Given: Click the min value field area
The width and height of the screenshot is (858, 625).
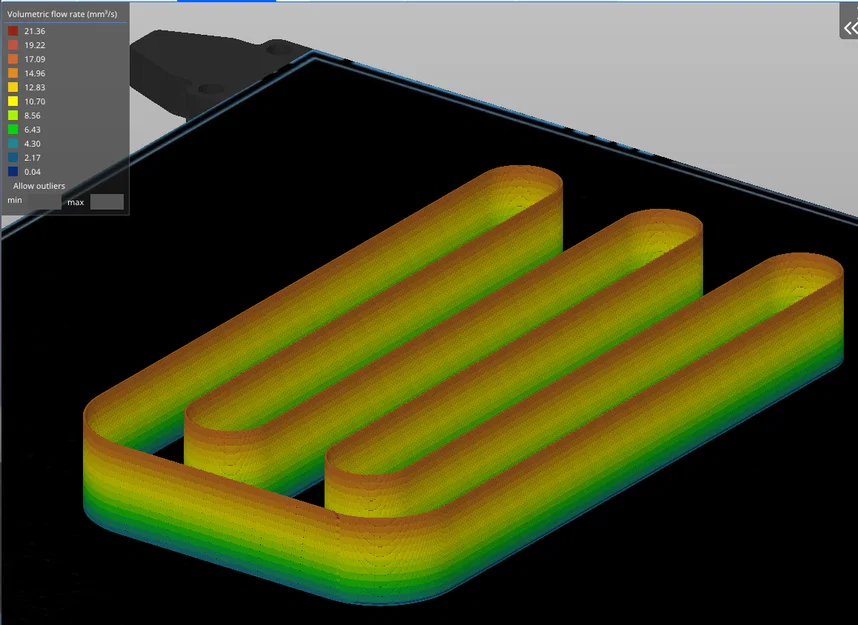Looking at the screenshot, I should [x=45, y=202].
